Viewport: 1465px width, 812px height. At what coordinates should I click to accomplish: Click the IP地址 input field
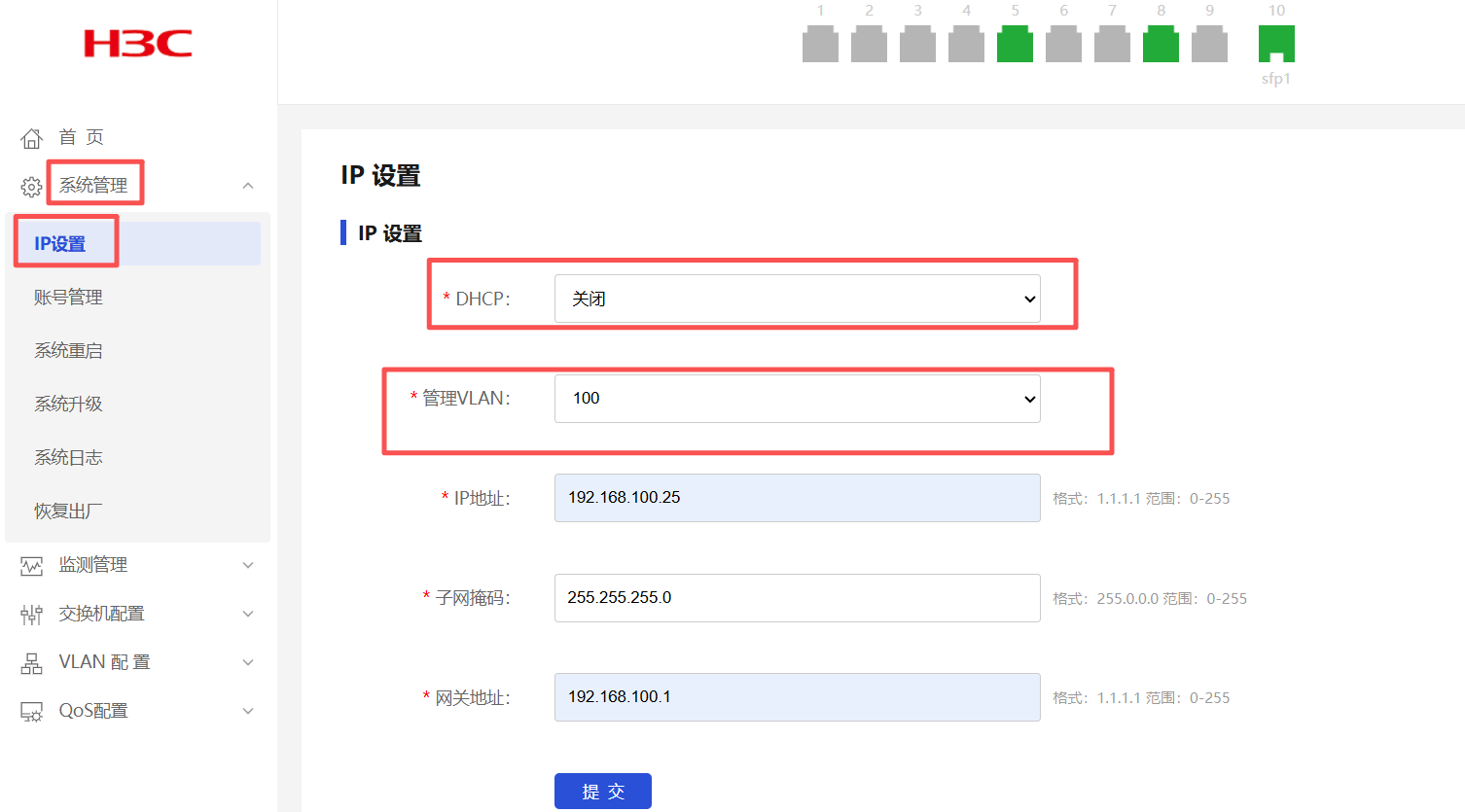(x=797, y=498)
